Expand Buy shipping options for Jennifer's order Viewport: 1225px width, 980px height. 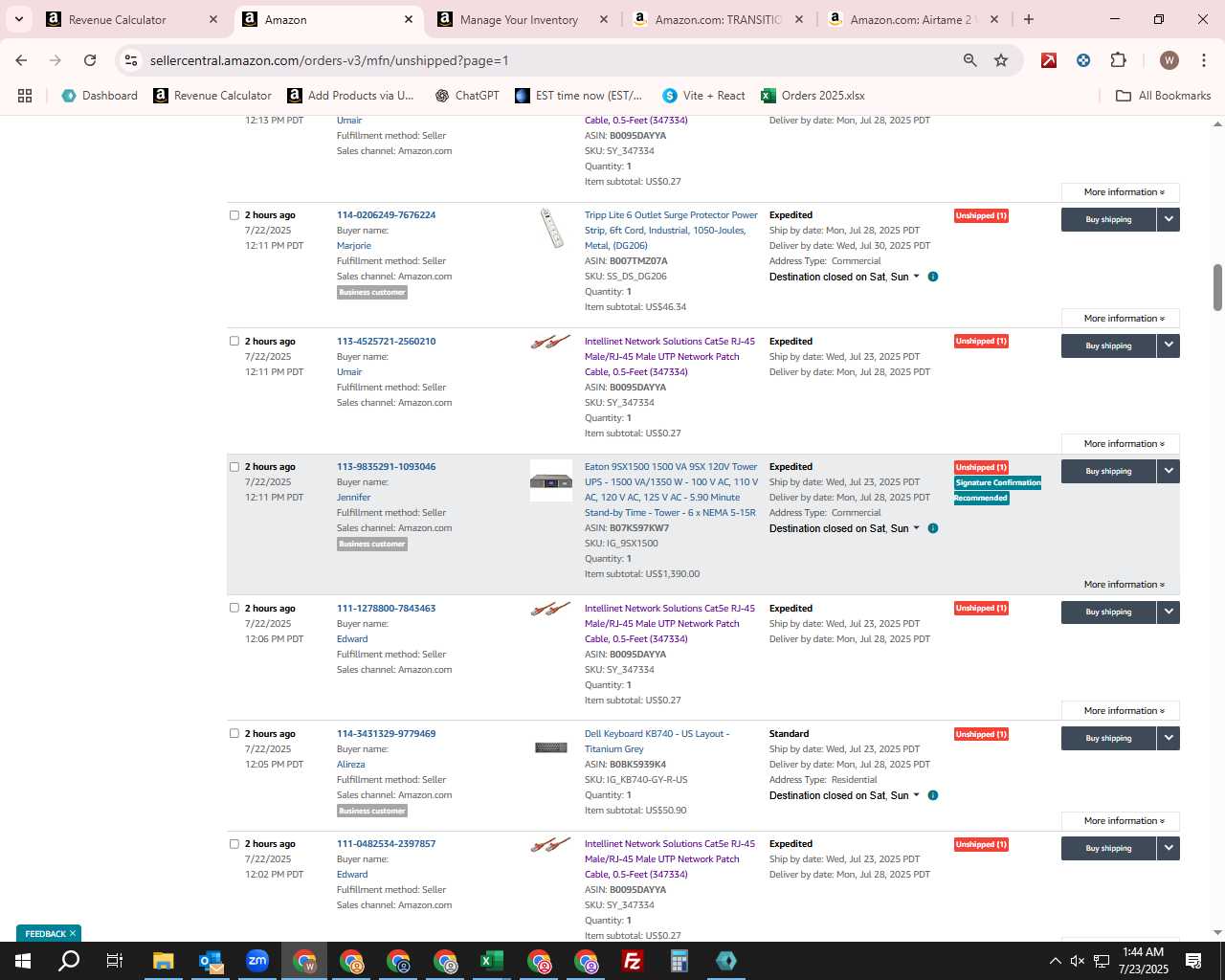(1169, 471)
